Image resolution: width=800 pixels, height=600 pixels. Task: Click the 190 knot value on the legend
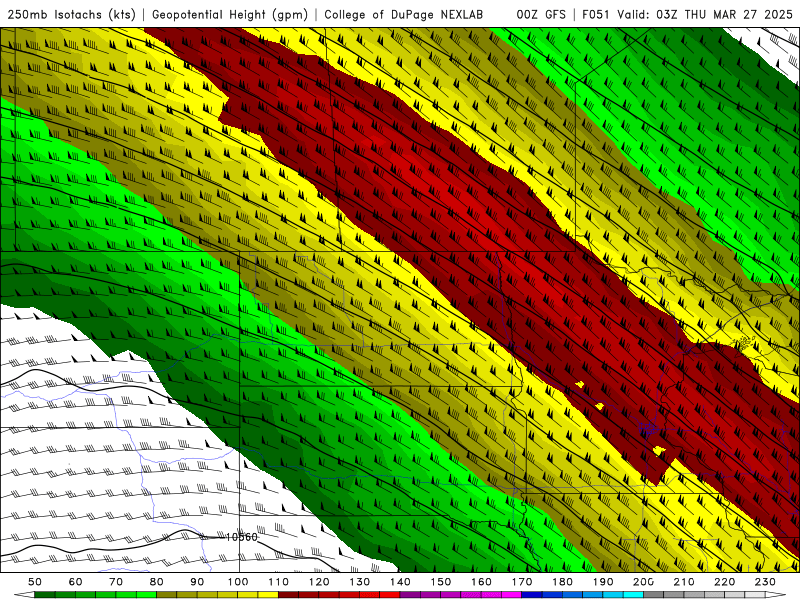coord(603,582)
